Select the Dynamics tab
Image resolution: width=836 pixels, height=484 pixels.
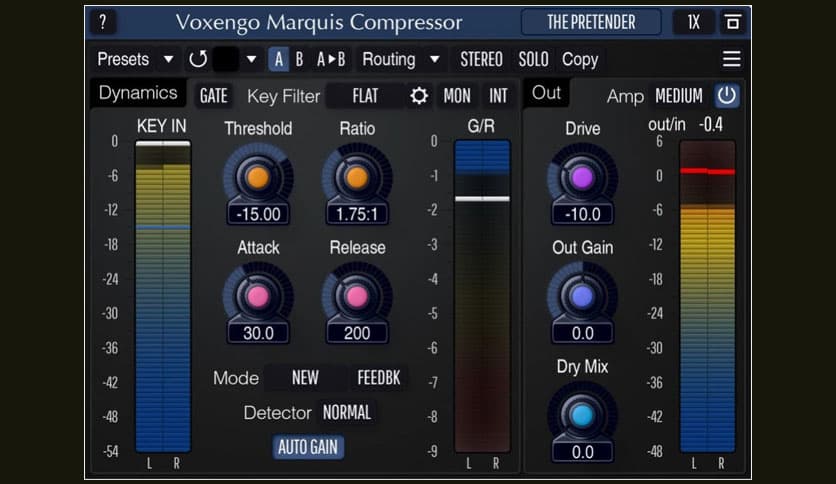tap(138, 93)
